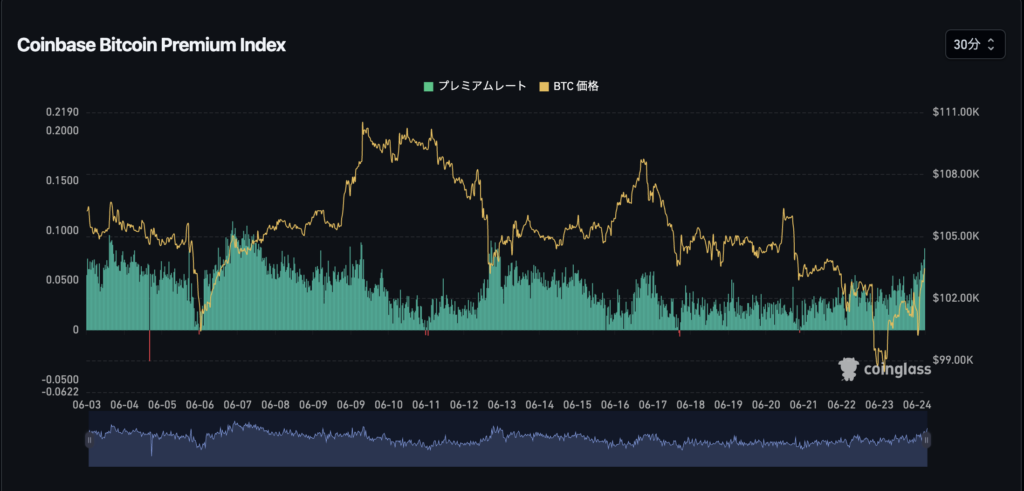Click the 06-22 date axis label
Viewport: 1024px width, 491px height.
coord(841,405)
